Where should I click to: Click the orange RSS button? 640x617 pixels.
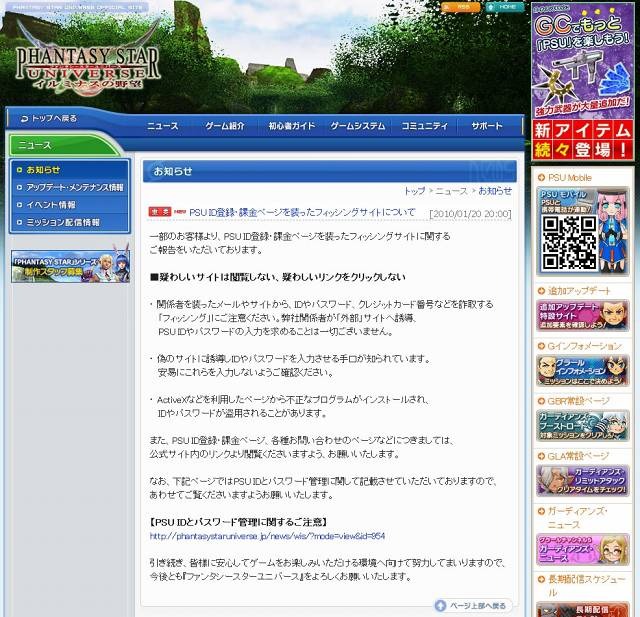[x=461, y=7]
